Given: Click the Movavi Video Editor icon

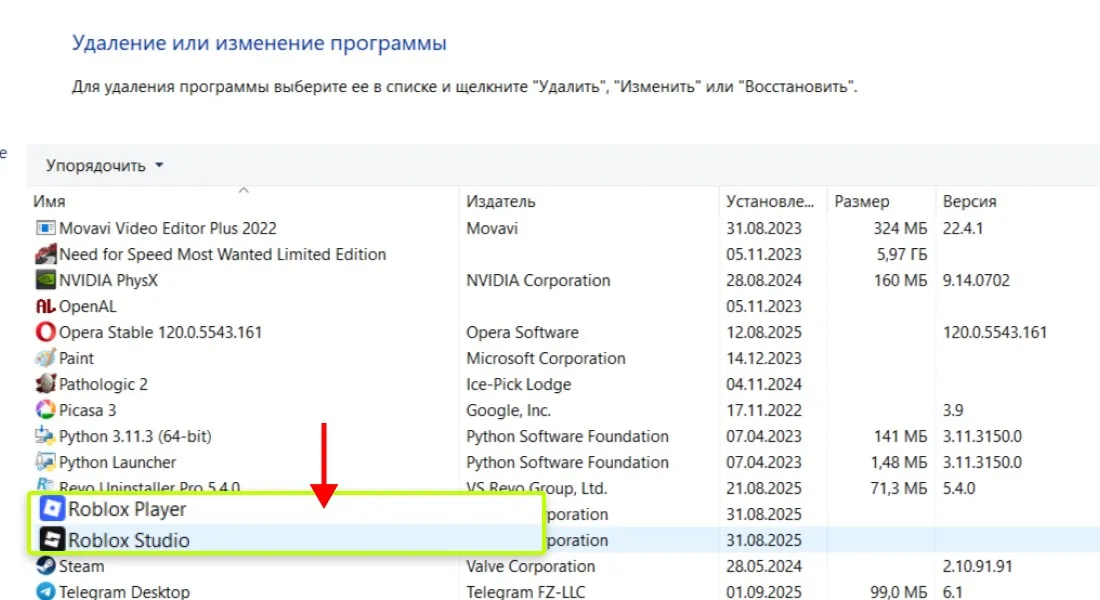Looking at the screenshot, I should click(46, 228).
